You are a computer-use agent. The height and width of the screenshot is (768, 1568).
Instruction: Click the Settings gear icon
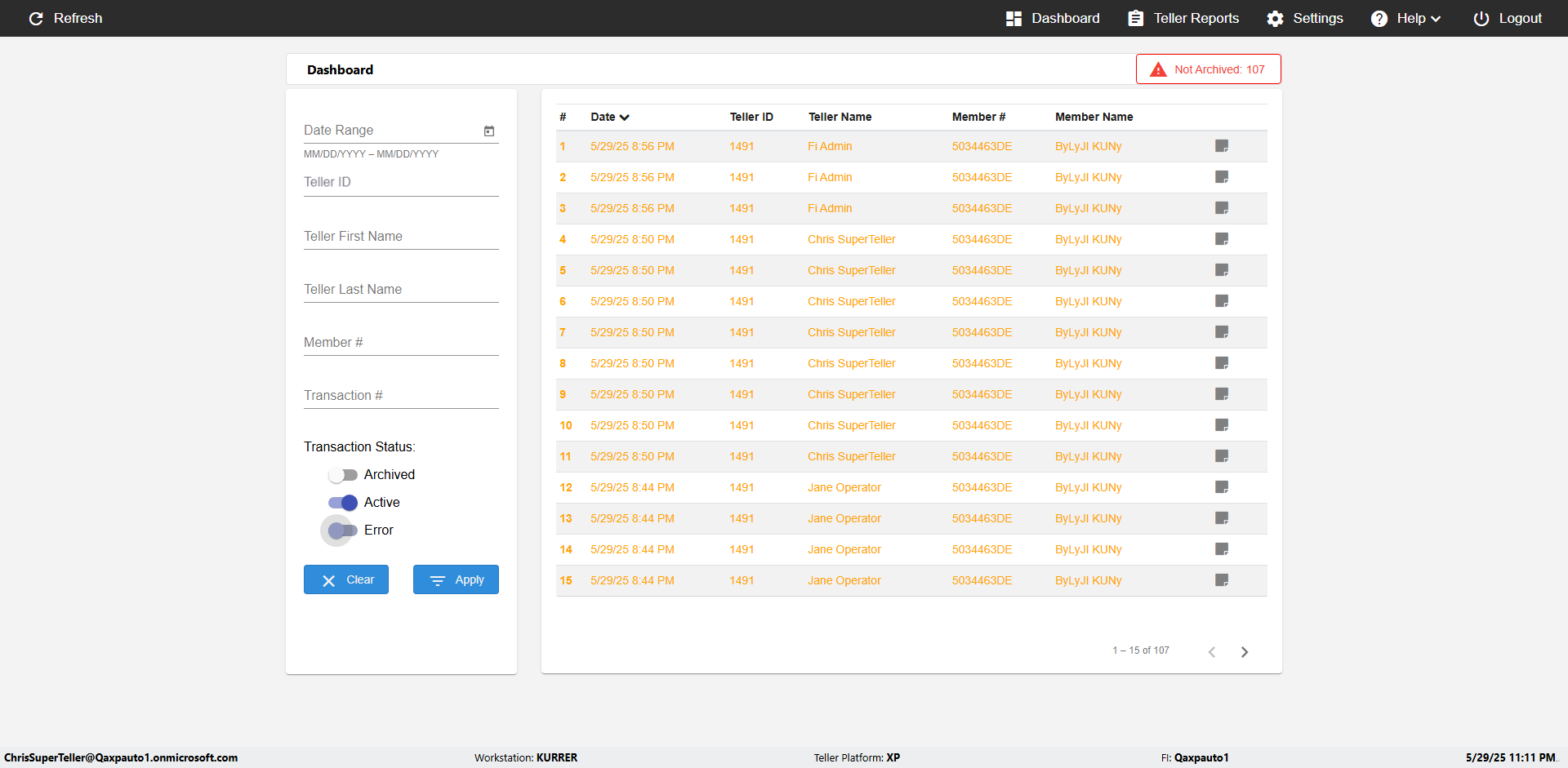pyautogui.click(x=1275, y=19)
